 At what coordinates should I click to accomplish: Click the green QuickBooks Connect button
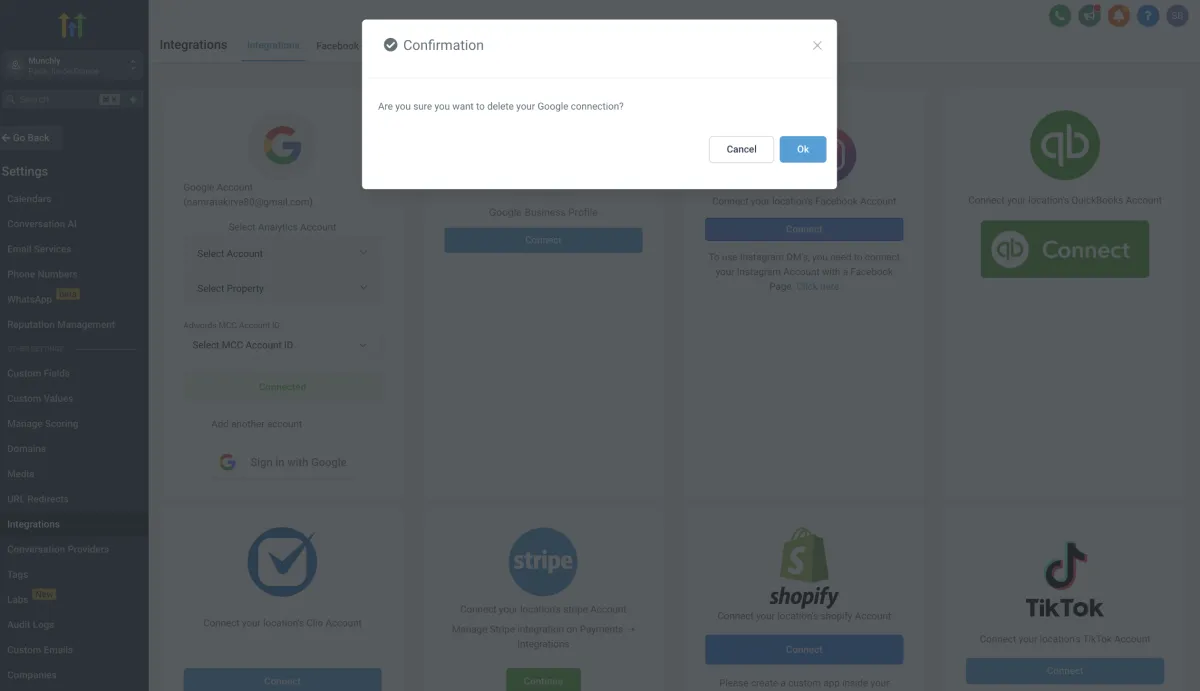pos(1064,249)
